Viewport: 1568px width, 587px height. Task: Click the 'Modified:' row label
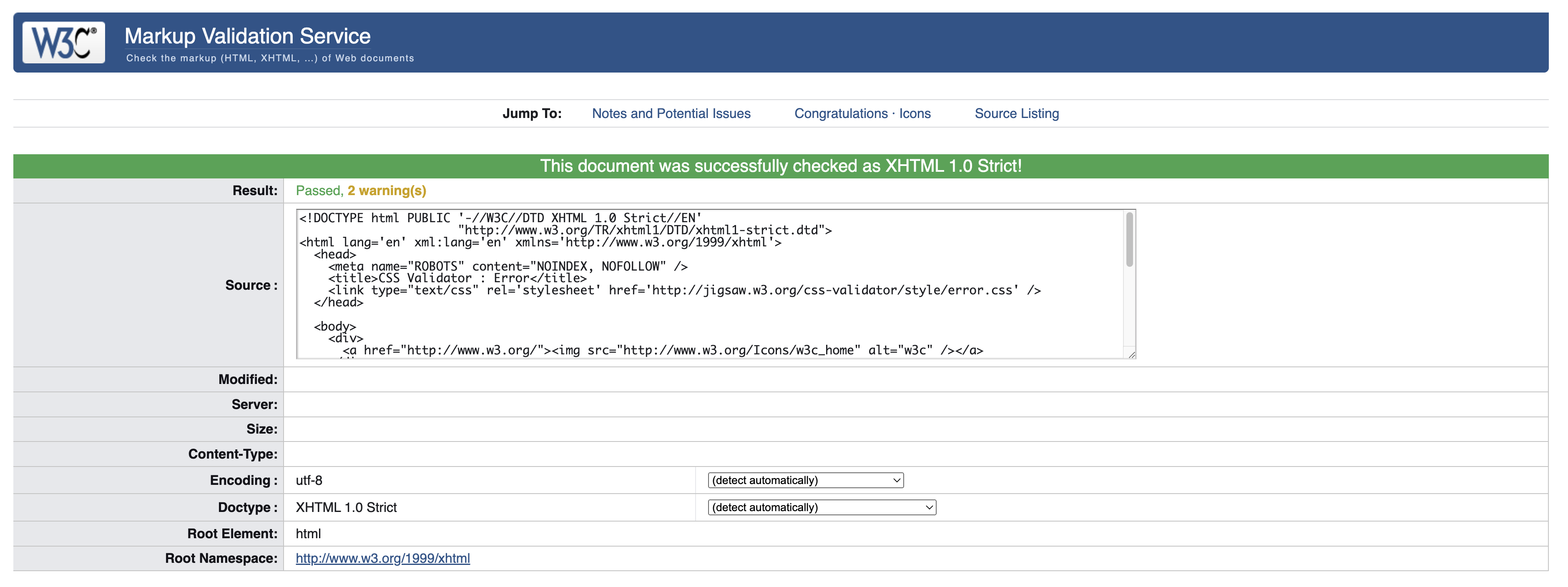[248, 379]
